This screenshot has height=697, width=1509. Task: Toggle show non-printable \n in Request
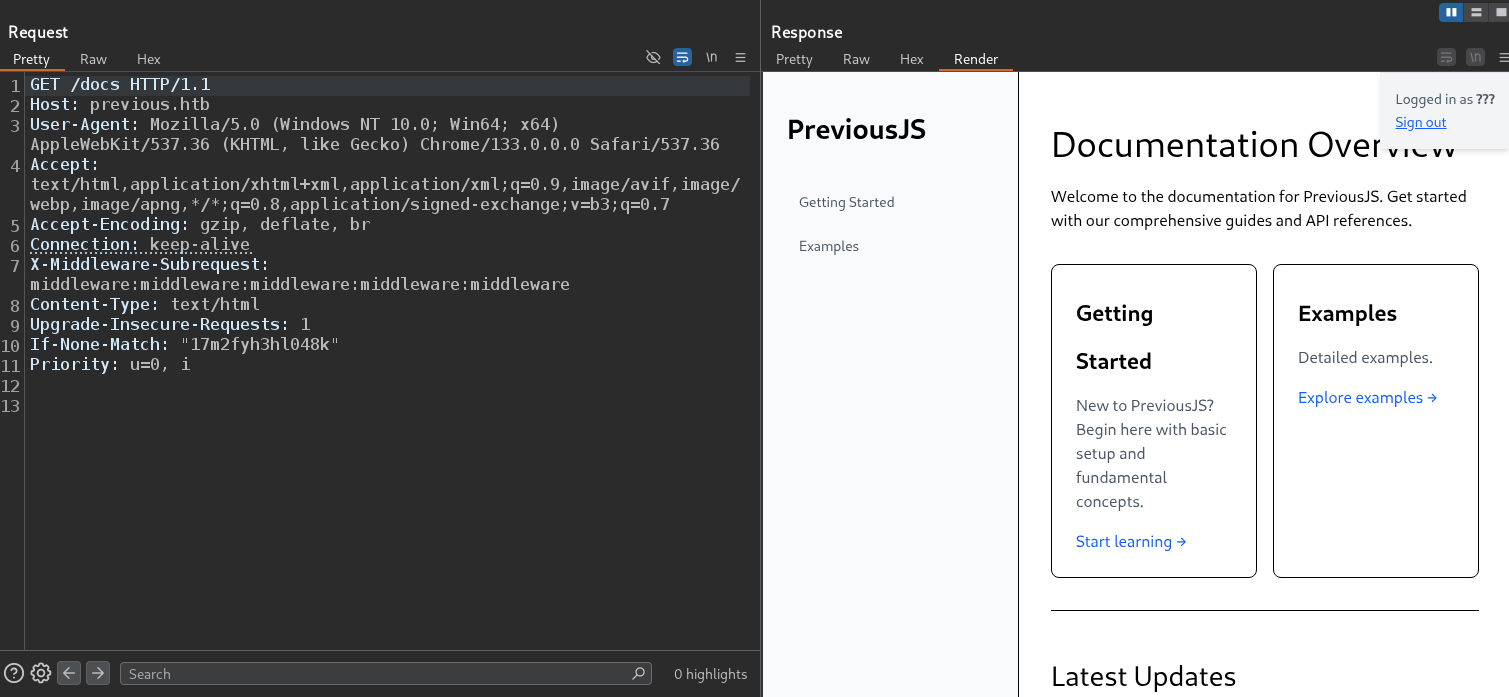[x=711, y=58]
